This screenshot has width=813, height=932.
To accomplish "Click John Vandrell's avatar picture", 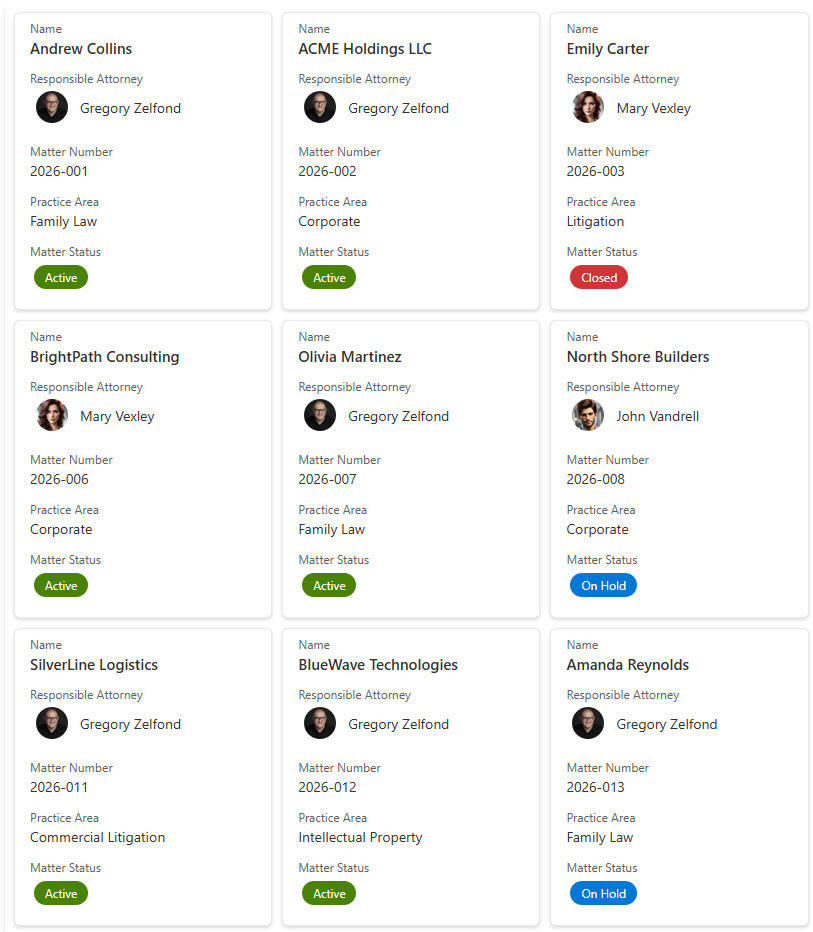I will (x=588, y=416).
